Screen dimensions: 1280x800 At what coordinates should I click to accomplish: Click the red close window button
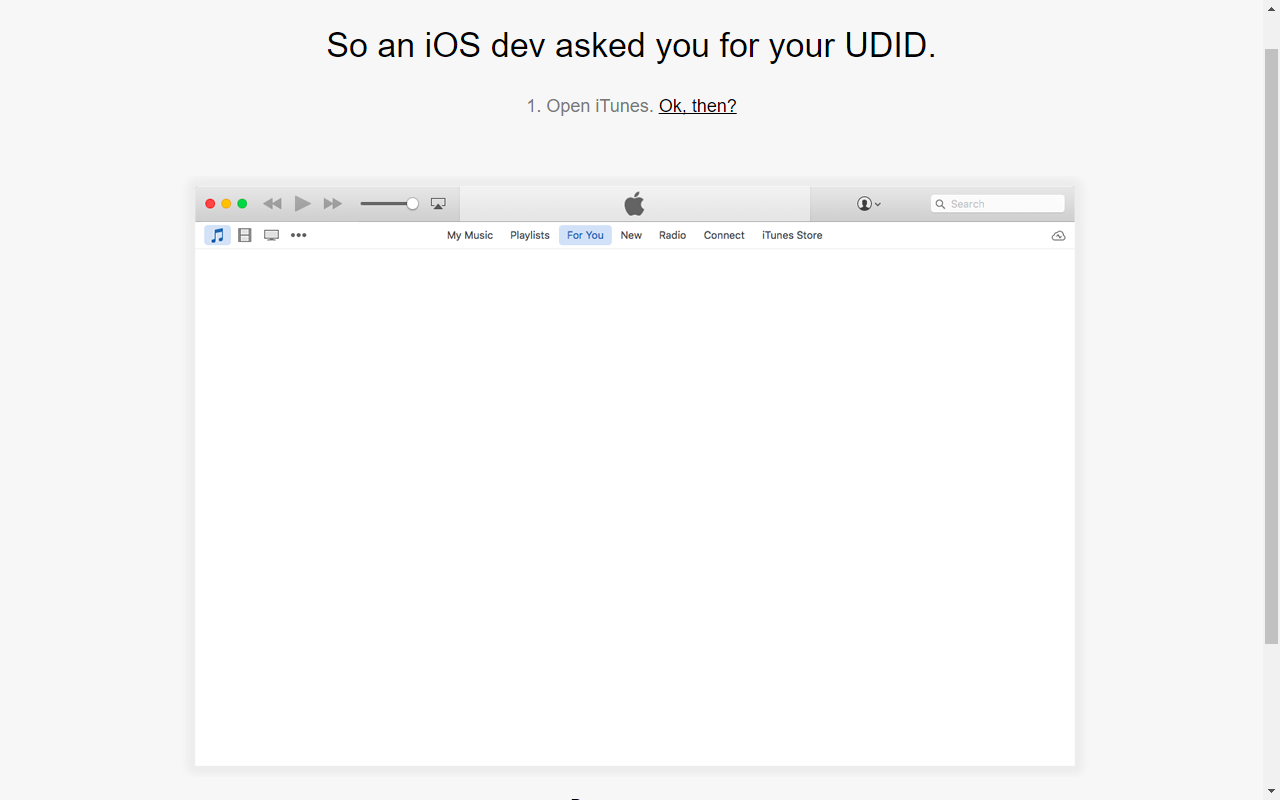tap(210, 204)
